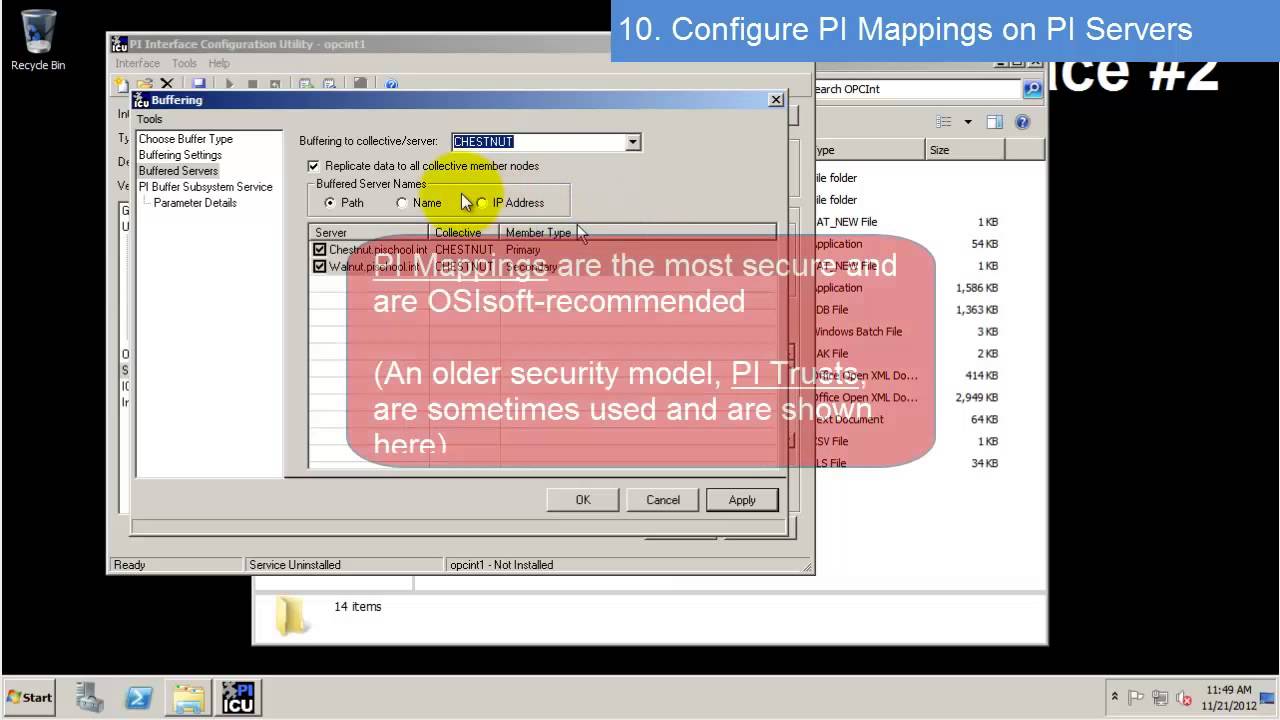Viewport: 1280px width, 720px height.
Task: Click the Open folder toolbar icon in PI ICU
Action: (144, 85)
